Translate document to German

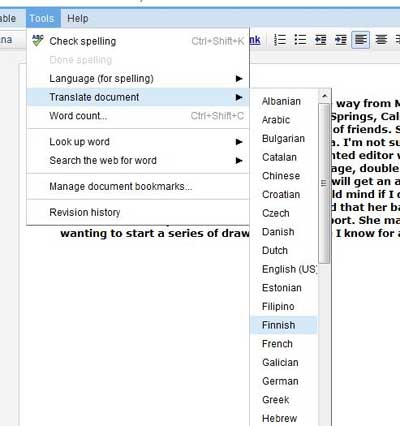[x=284, y=381]
